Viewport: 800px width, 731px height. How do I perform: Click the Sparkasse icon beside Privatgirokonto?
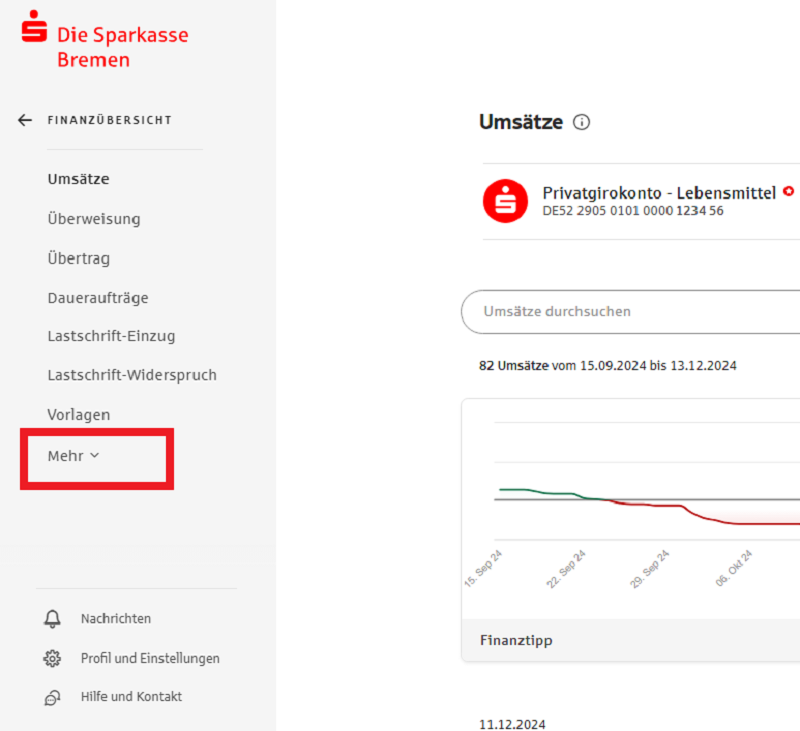coord(506,201)
